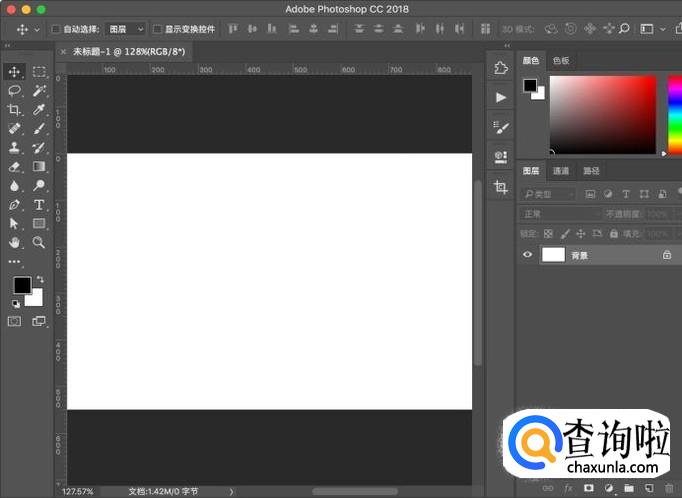Choose the Magic Wand tool

39,90
